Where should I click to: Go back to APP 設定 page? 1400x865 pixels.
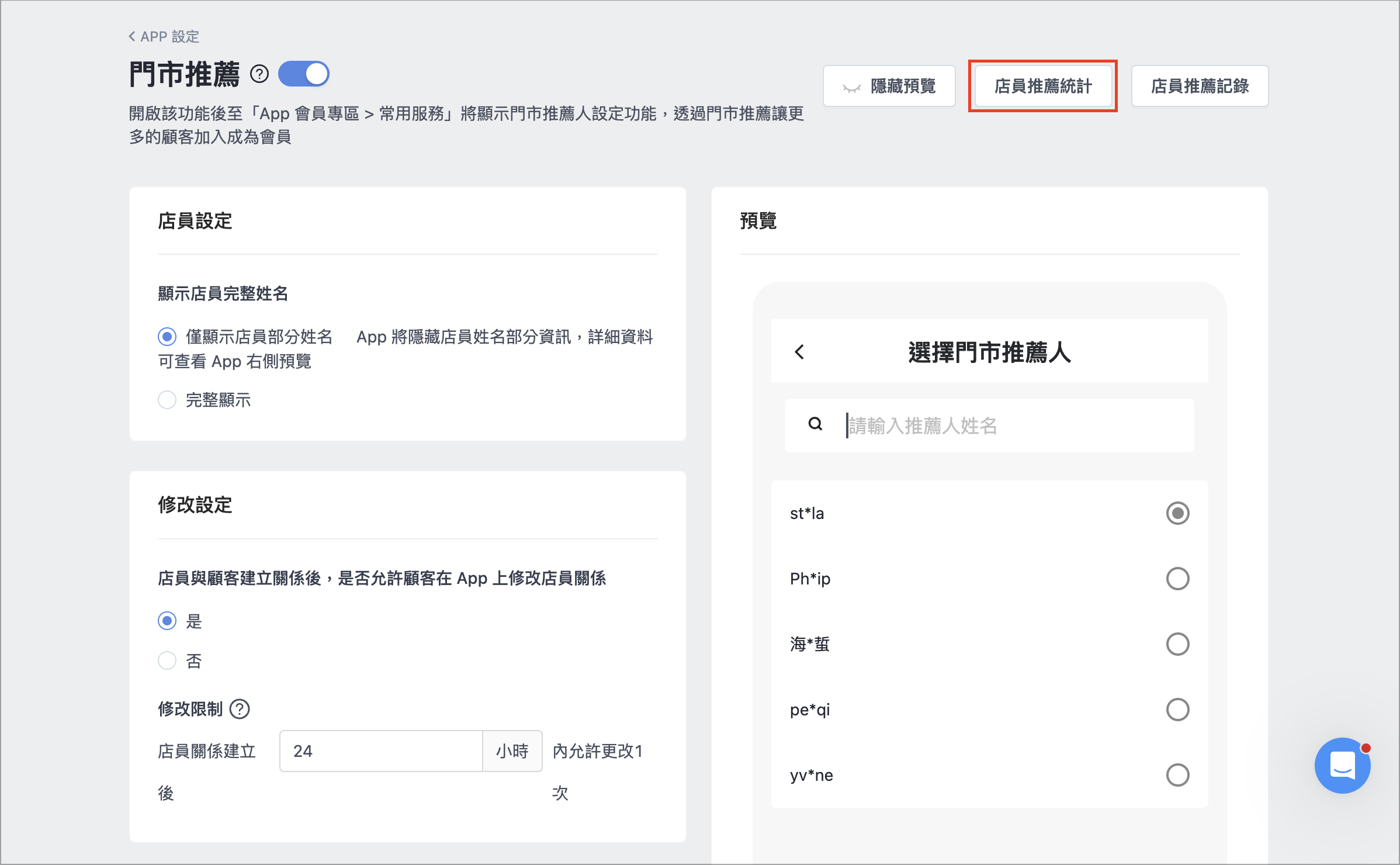[164, 37]
